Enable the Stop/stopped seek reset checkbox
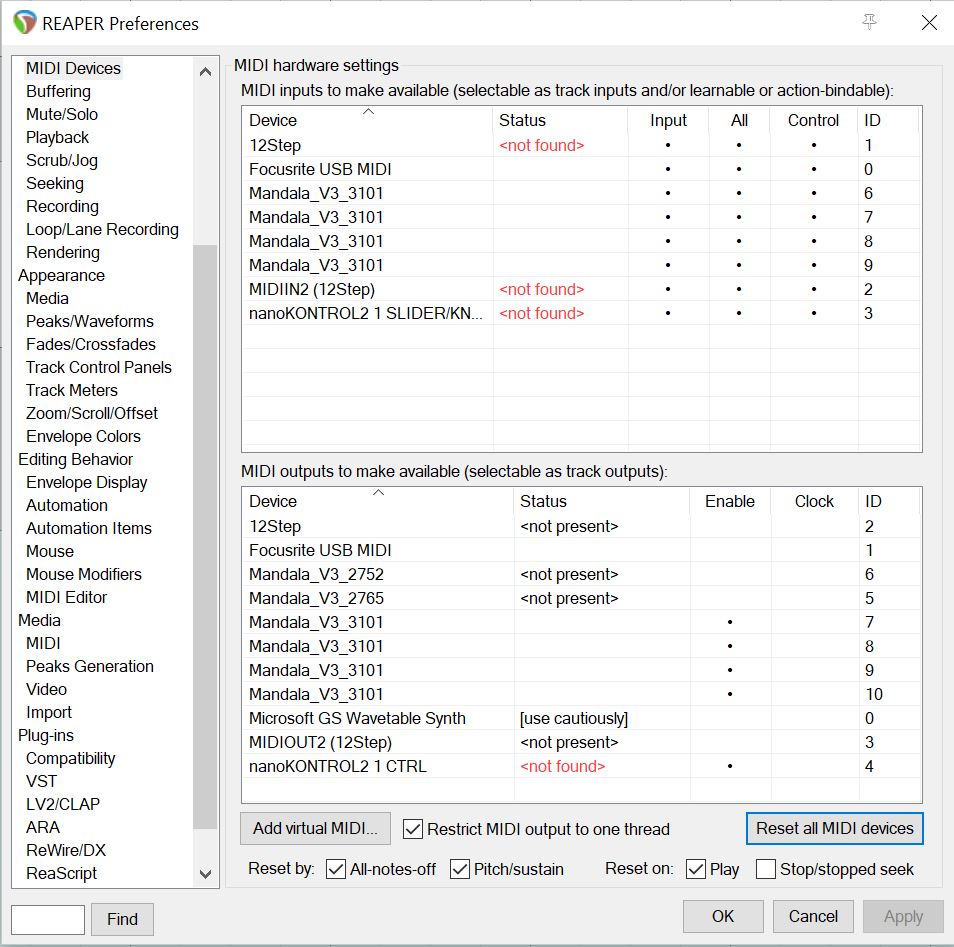The width and height of the screenshot is (954, 947). click(766, 869)
